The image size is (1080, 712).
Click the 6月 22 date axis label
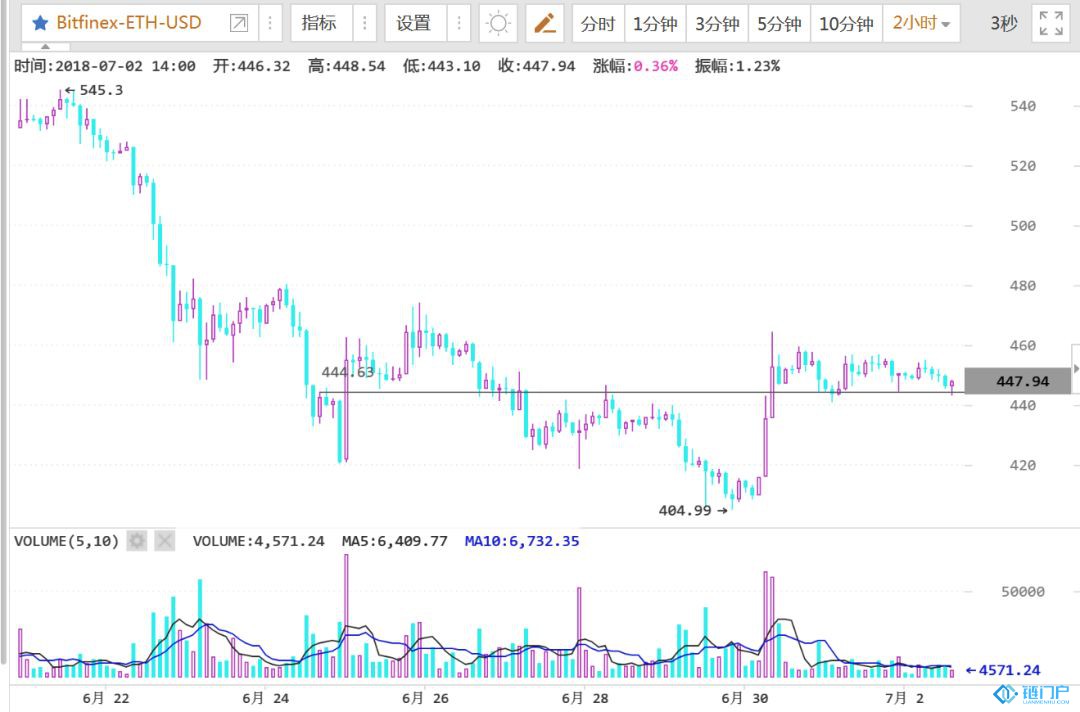click(x=105, y=698)
